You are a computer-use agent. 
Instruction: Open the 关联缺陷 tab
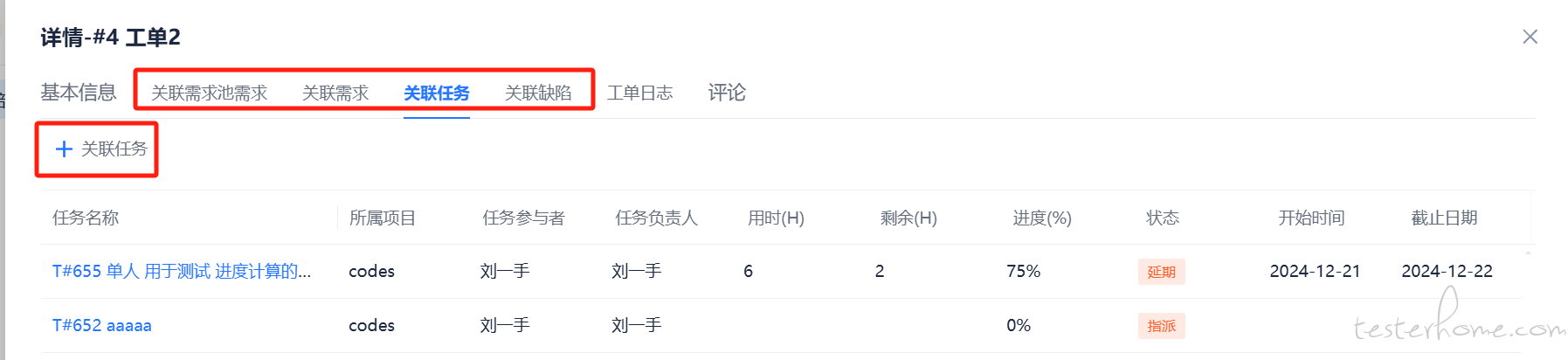[538, 93]
